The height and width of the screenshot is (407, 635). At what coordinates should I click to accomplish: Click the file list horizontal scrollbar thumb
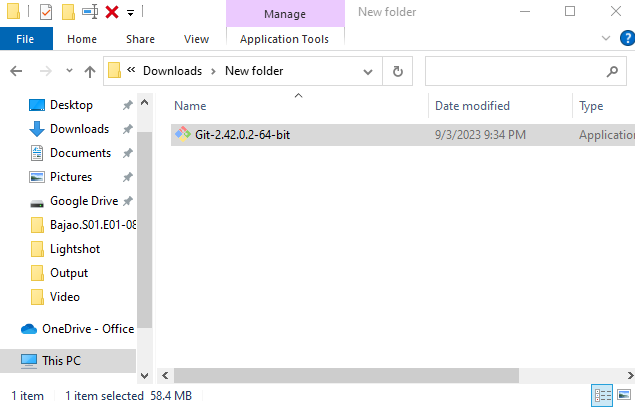tap(346, 375)
